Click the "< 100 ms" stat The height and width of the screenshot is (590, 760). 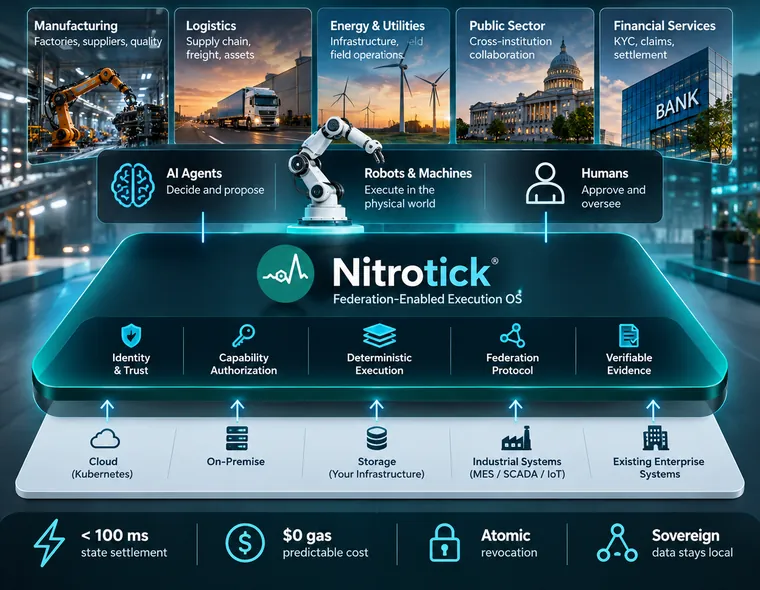click(x=115, y=536)
